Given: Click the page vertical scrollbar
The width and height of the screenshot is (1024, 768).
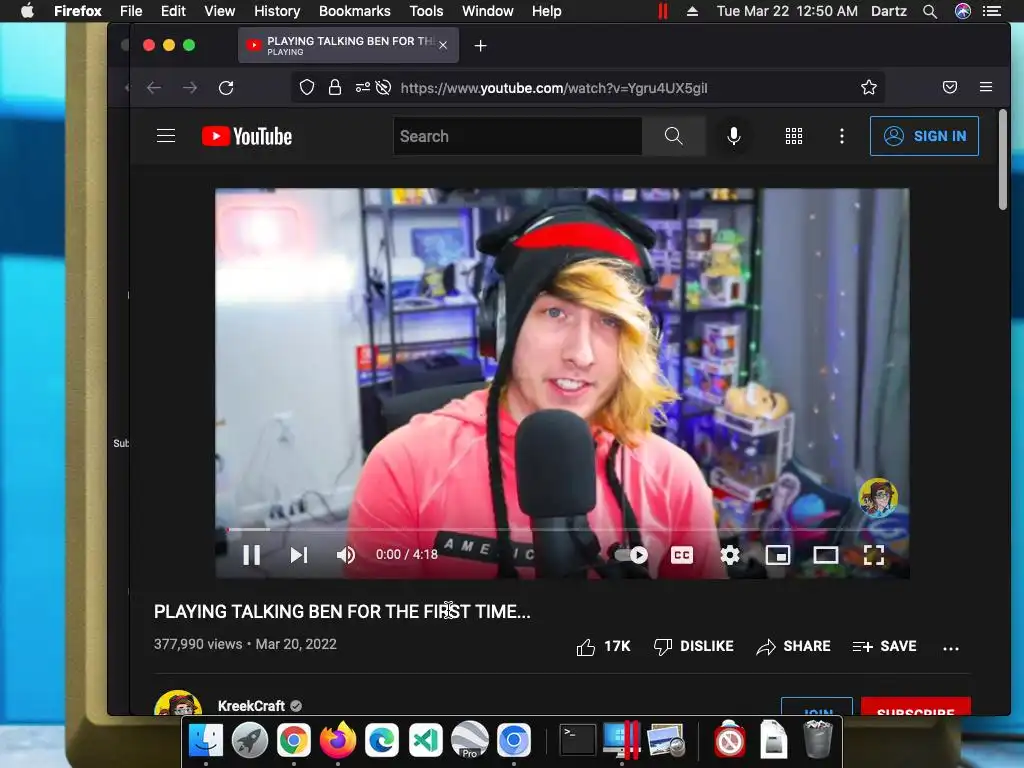Looking at the screenshot, I should click(x=1003, y=160).
